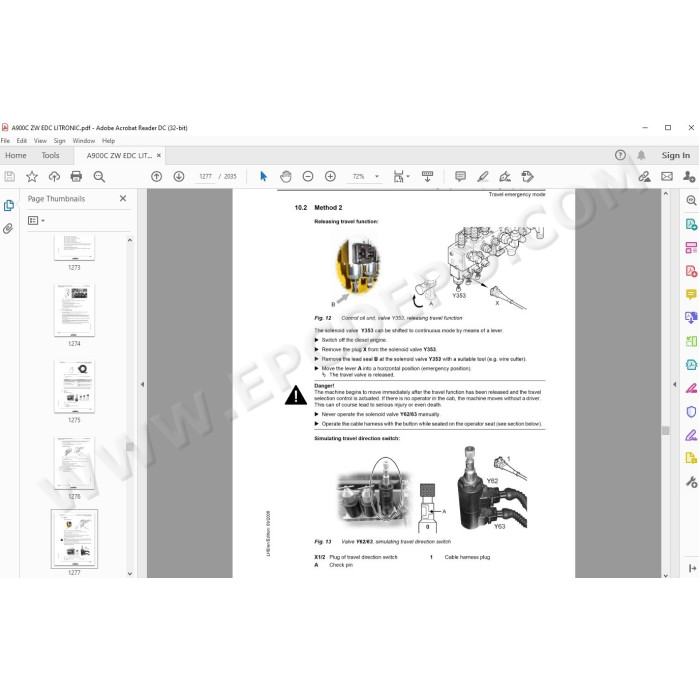
Task: Click the thumbnails panel scroll down arrow
Action: (130, 574)
